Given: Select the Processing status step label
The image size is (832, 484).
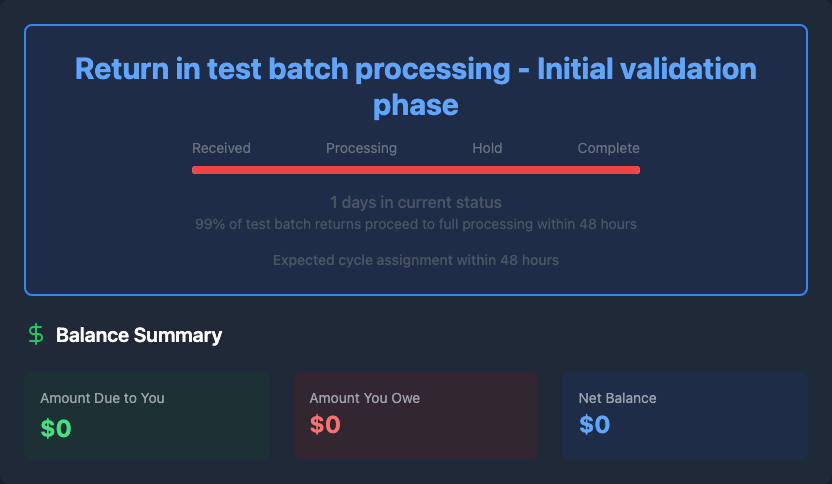Looking at the screenshot, I should click(361, 148).
